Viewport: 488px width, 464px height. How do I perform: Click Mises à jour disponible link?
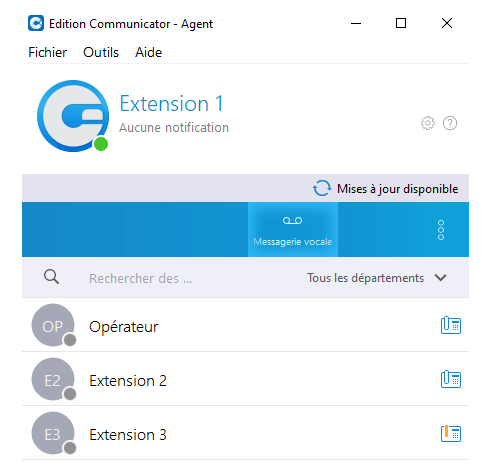[397, 189]
